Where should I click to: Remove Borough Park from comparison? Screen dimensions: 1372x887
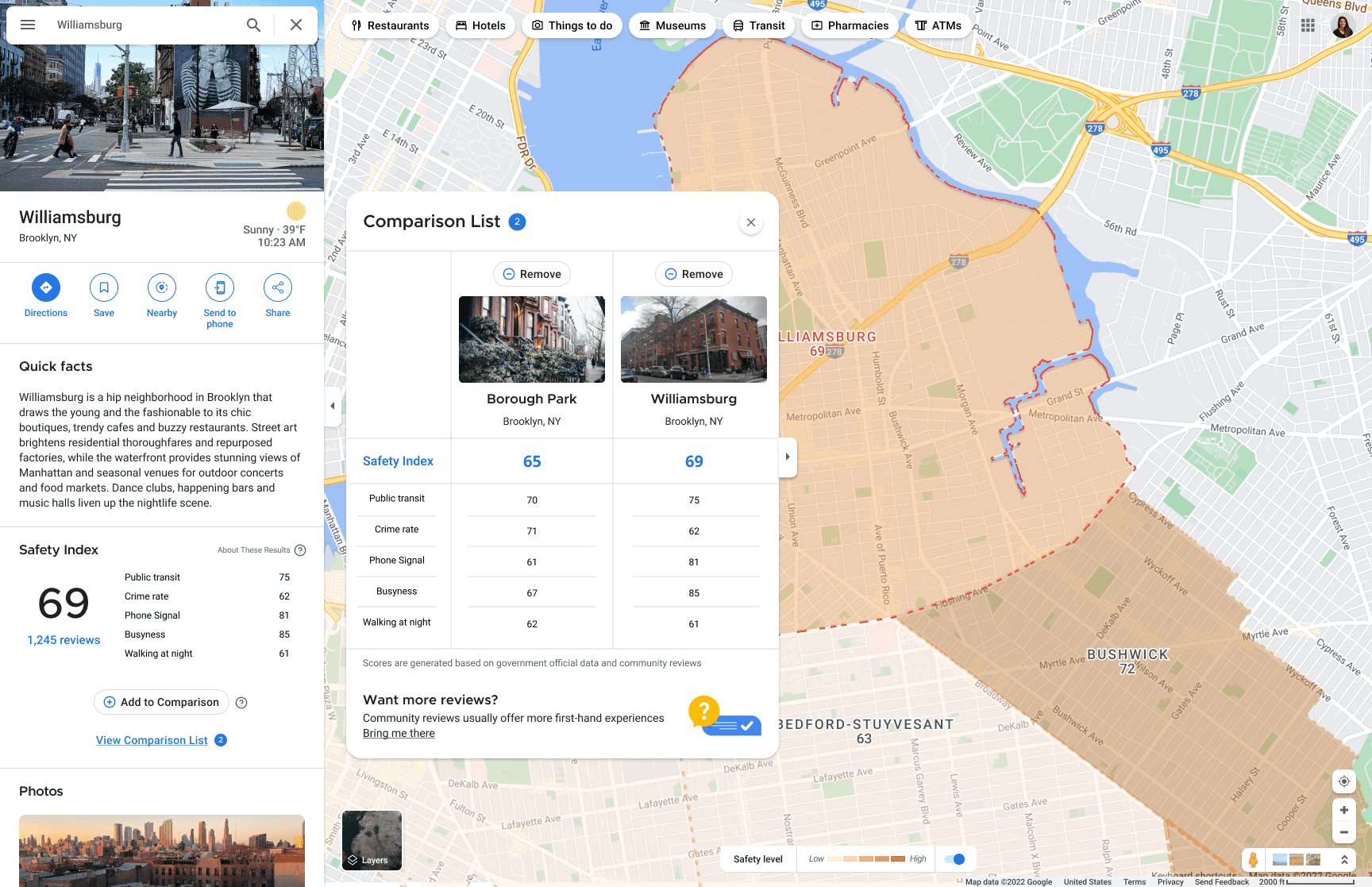pyautogui.click(x=532, y=274)
